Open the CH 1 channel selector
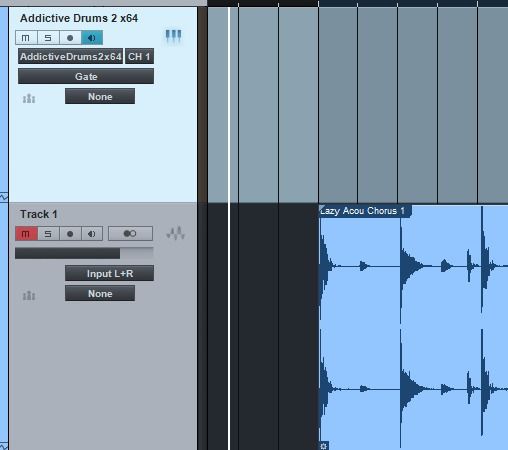508x450 pixels. pos(139,56)
